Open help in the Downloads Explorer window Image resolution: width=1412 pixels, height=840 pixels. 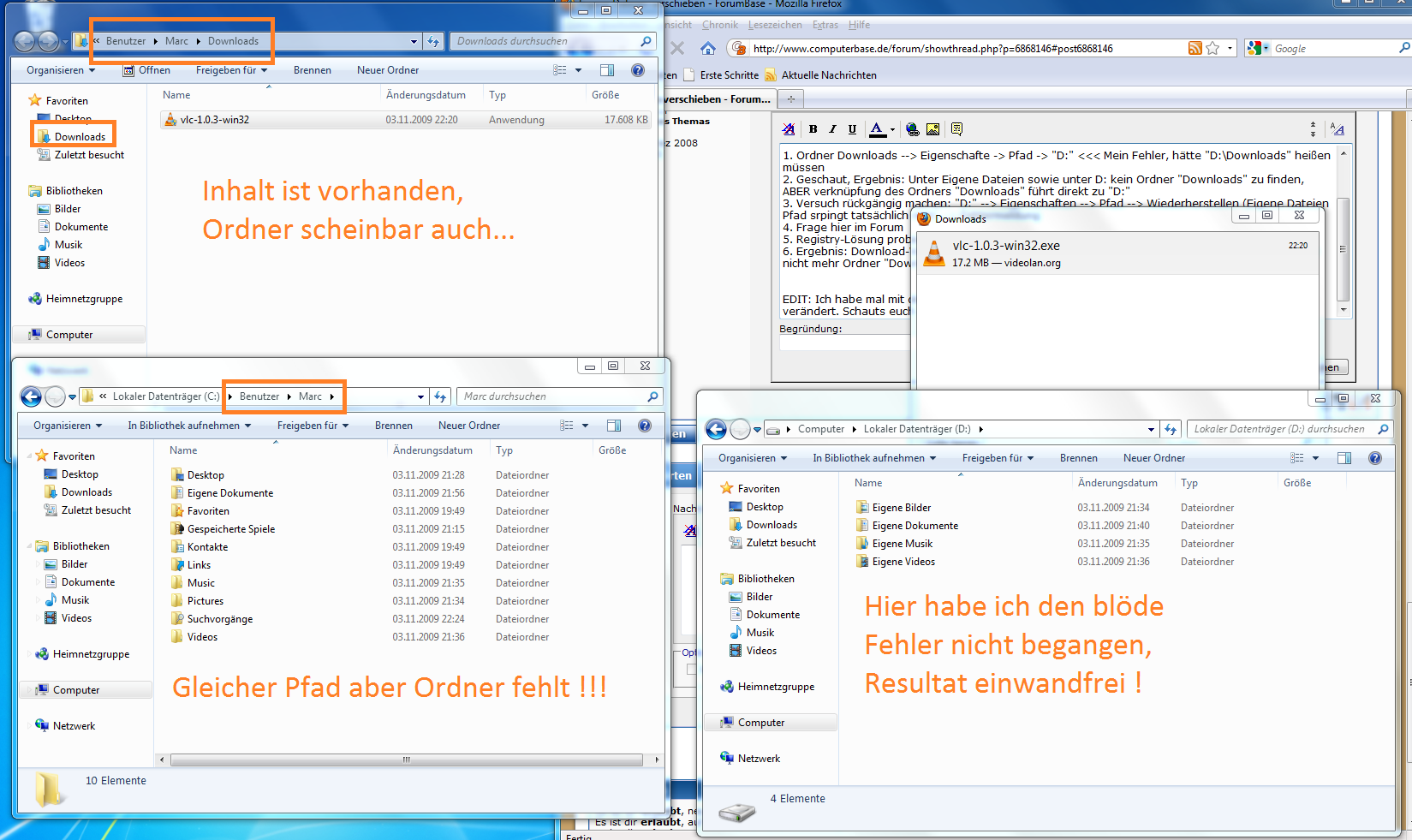637,70
